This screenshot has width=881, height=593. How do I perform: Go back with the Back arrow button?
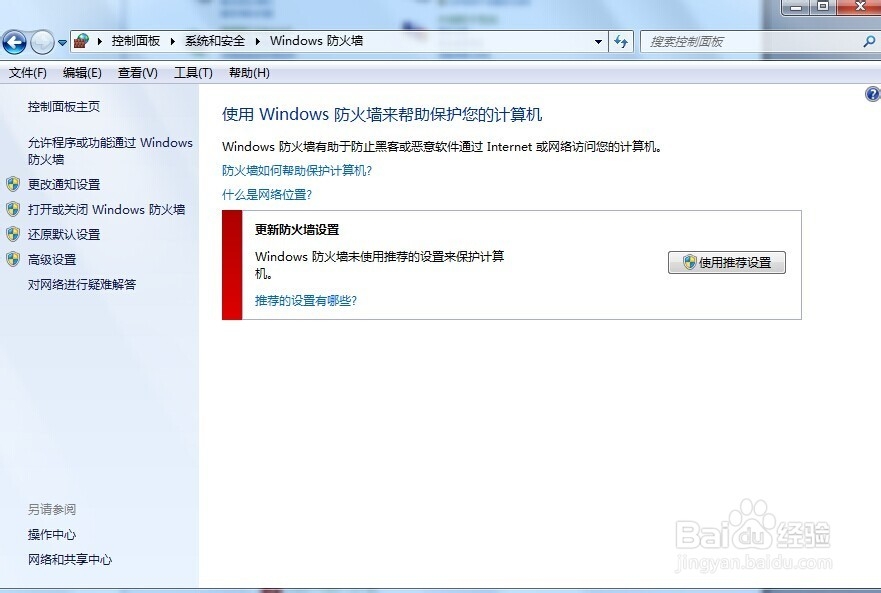pos(14,42)
